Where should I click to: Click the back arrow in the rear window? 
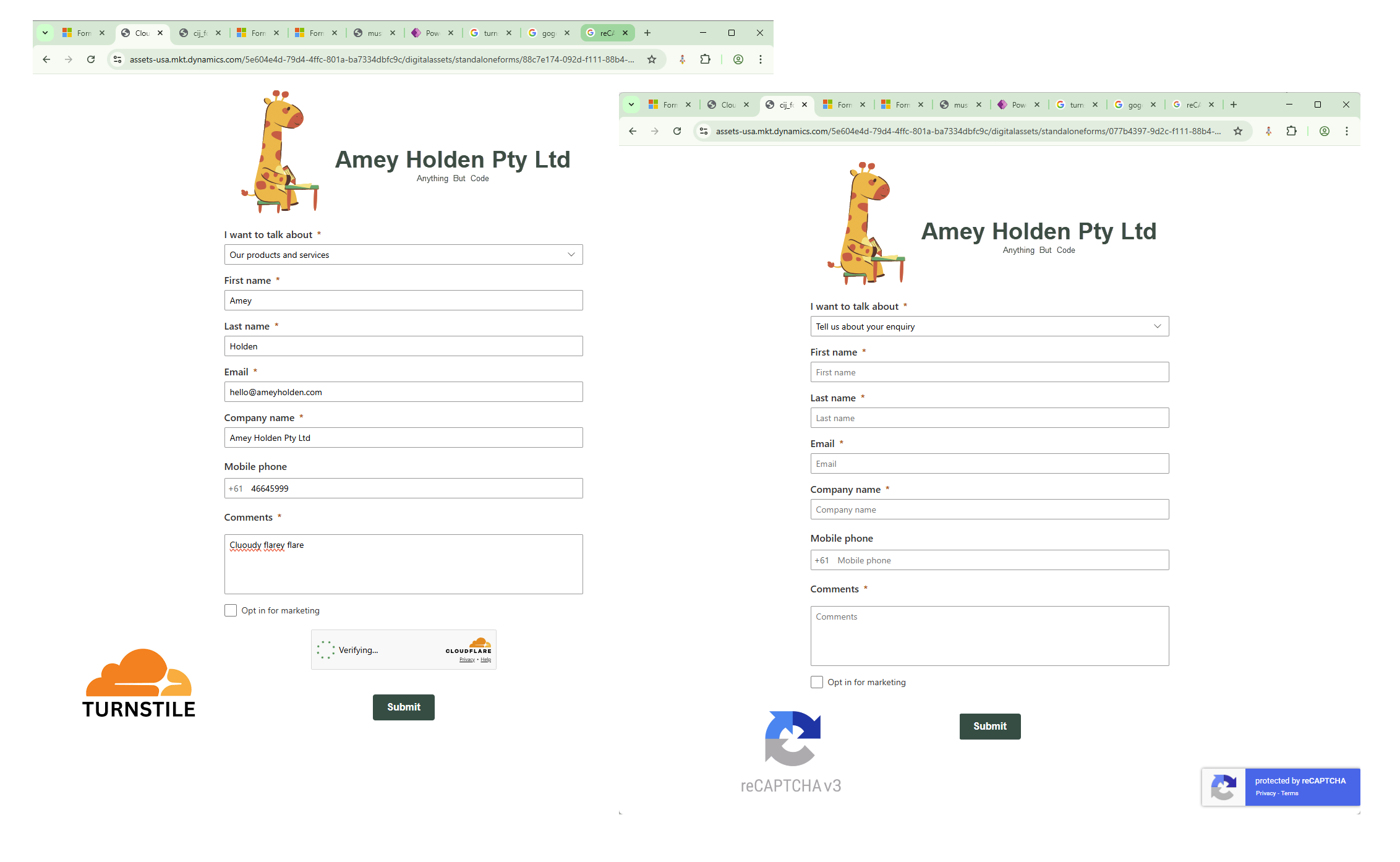[x=46, y=59]
